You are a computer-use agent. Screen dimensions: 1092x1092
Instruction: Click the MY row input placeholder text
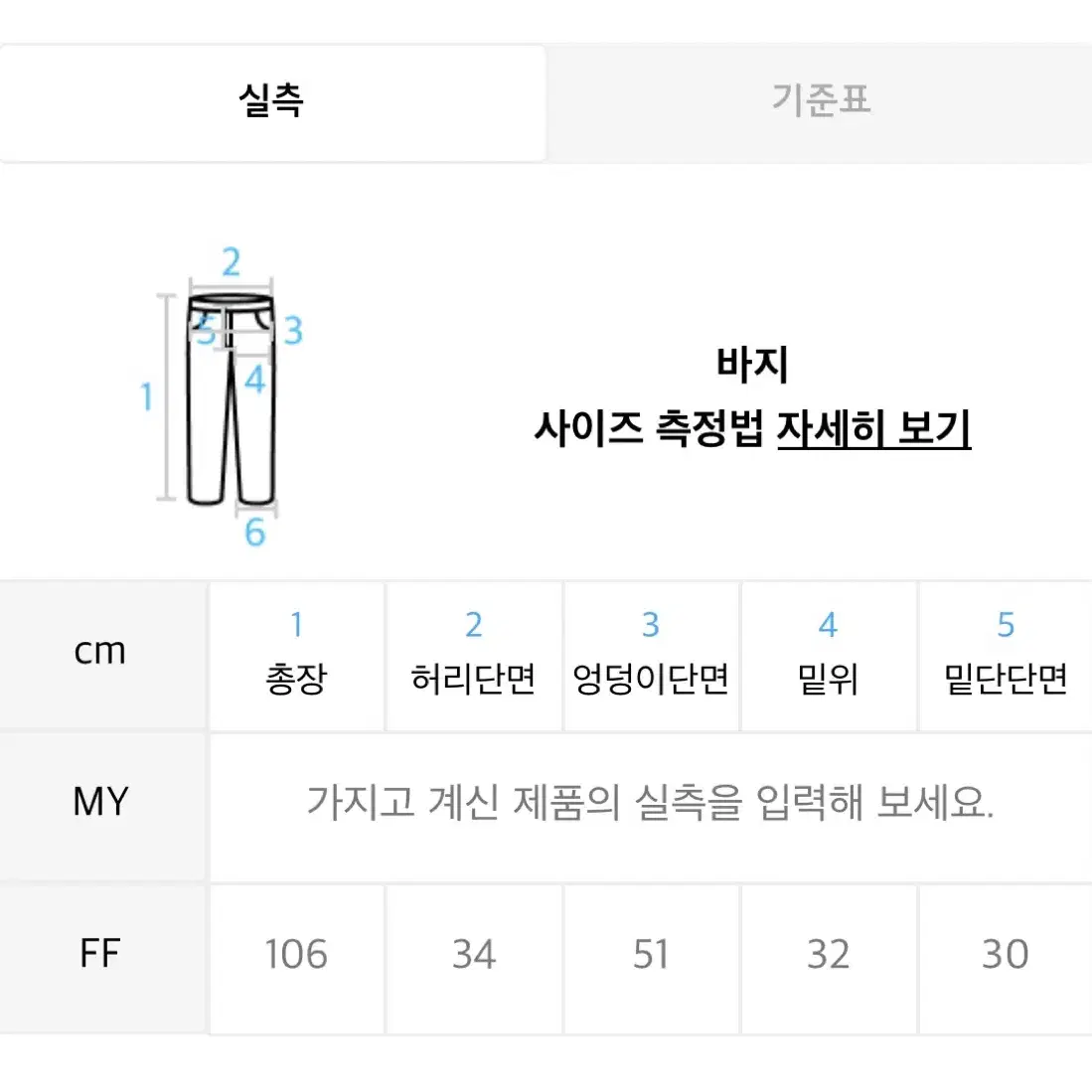(x=651, y=802)
